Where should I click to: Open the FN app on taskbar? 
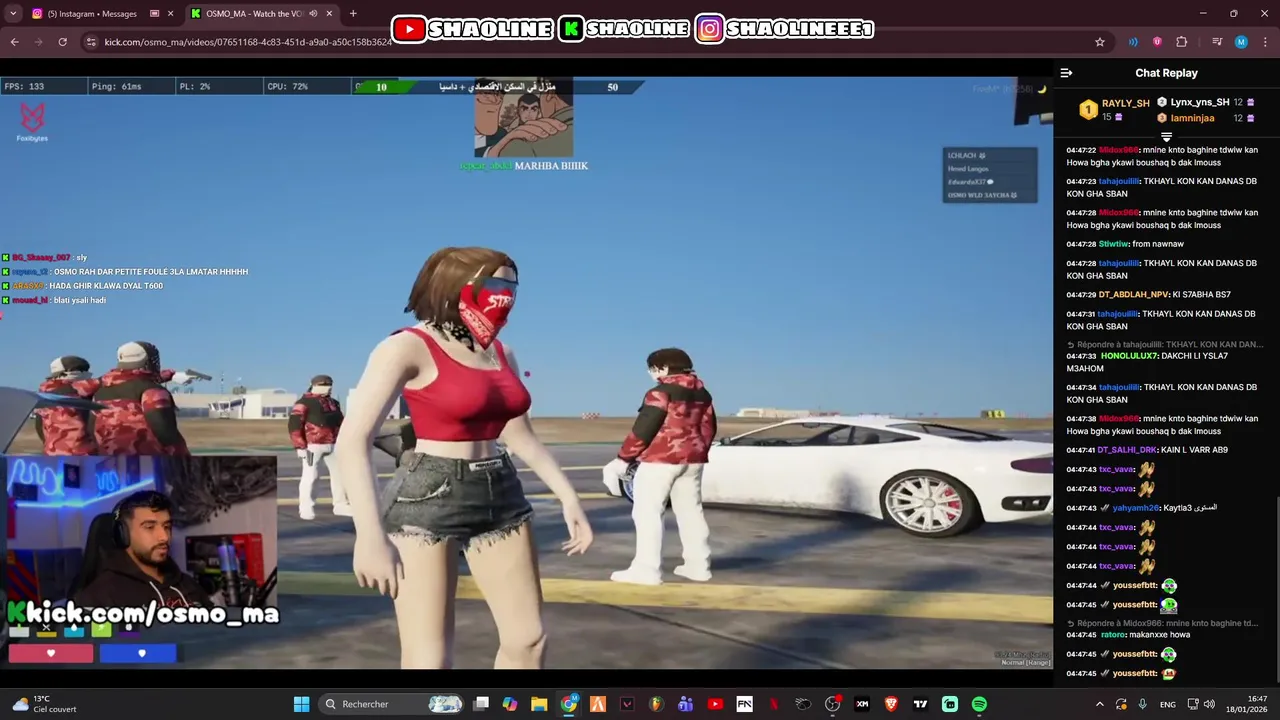(744, 704)
